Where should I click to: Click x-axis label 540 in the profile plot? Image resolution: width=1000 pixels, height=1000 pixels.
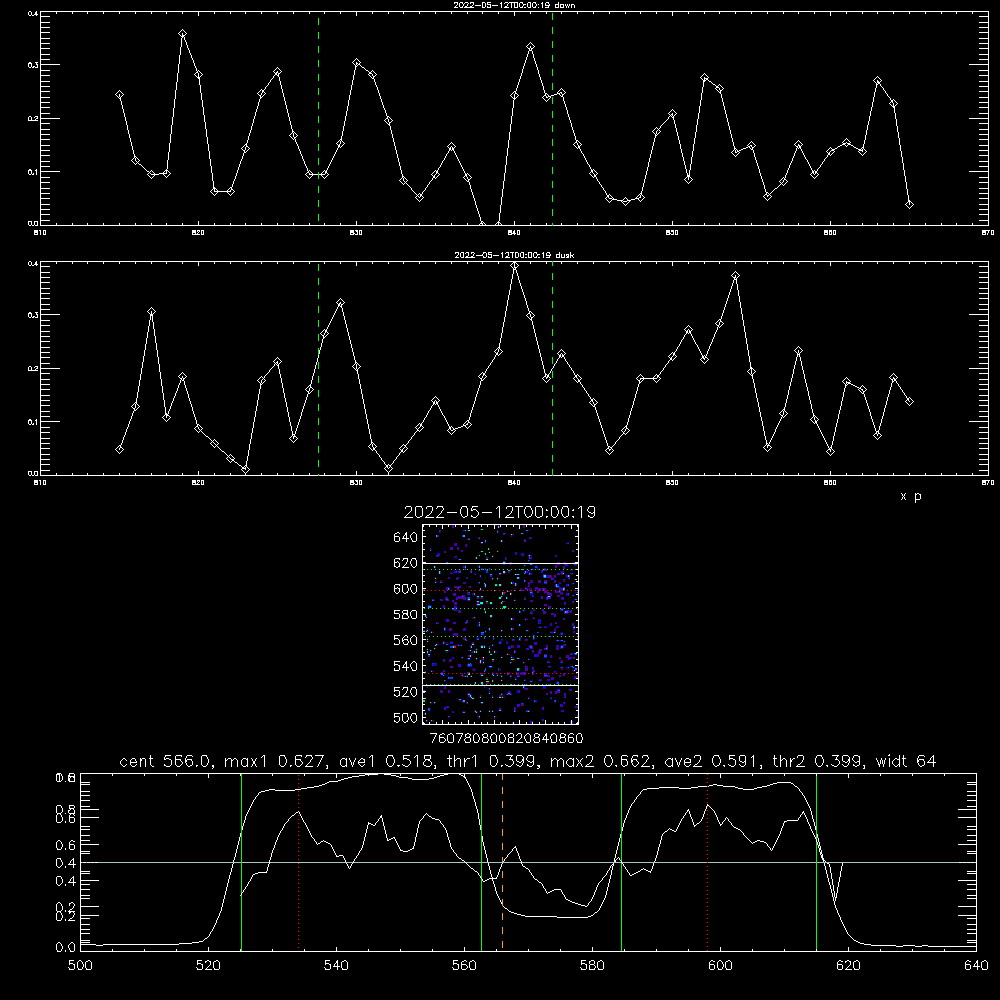336,966
